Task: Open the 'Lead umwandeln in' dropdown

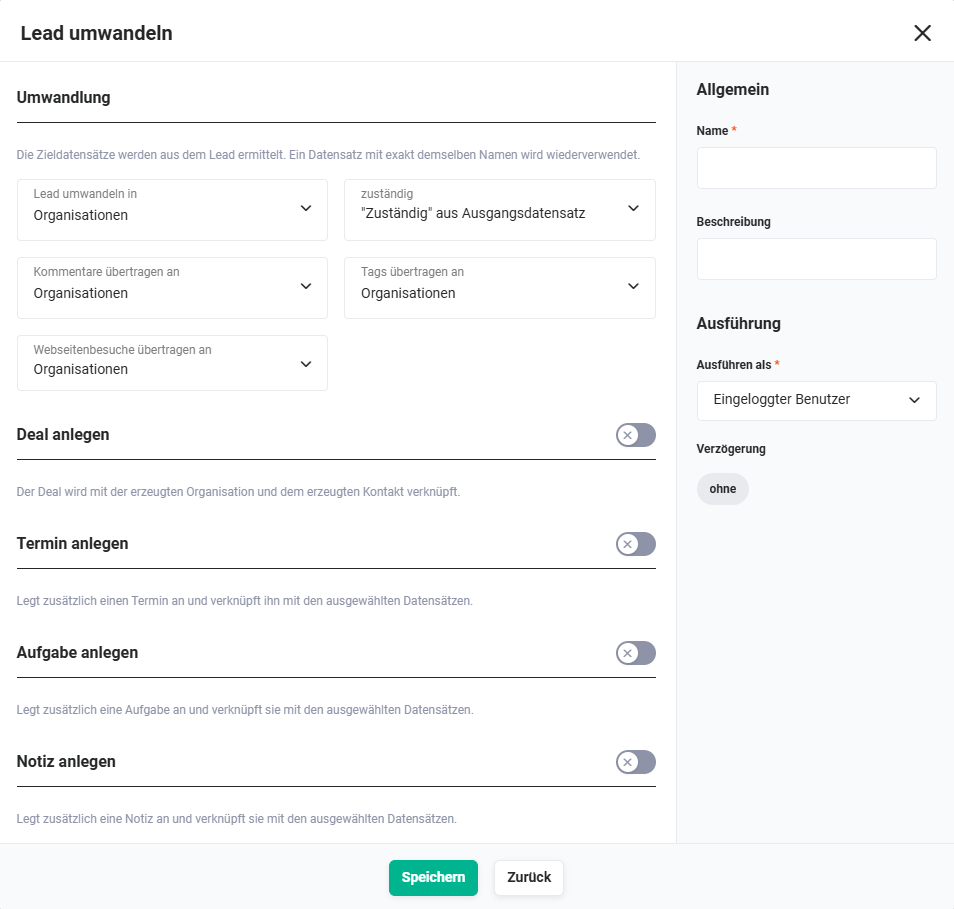Action: (172, 209)
